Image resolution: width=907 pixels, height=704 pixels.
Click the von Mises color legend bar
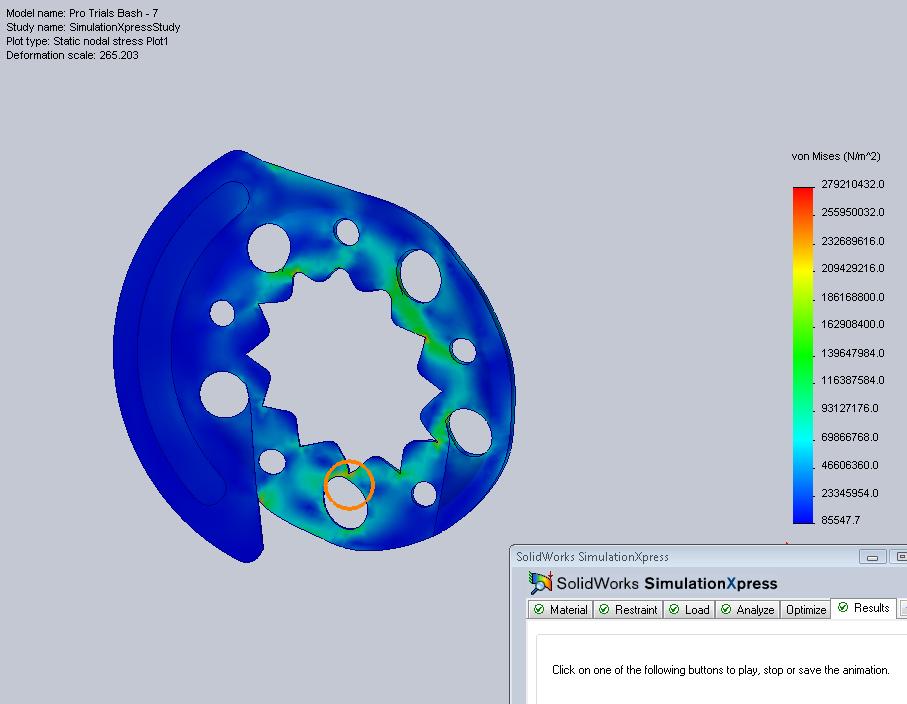tap(803, 355)
